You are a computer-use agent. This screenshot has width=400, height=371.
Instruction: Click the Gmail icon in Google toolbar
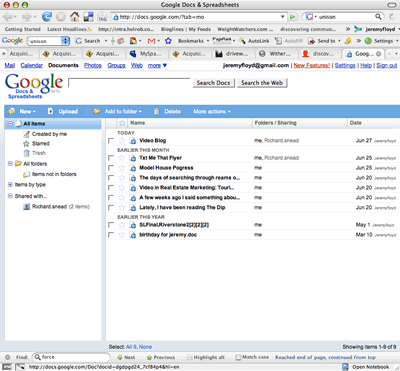pos(151,41)
